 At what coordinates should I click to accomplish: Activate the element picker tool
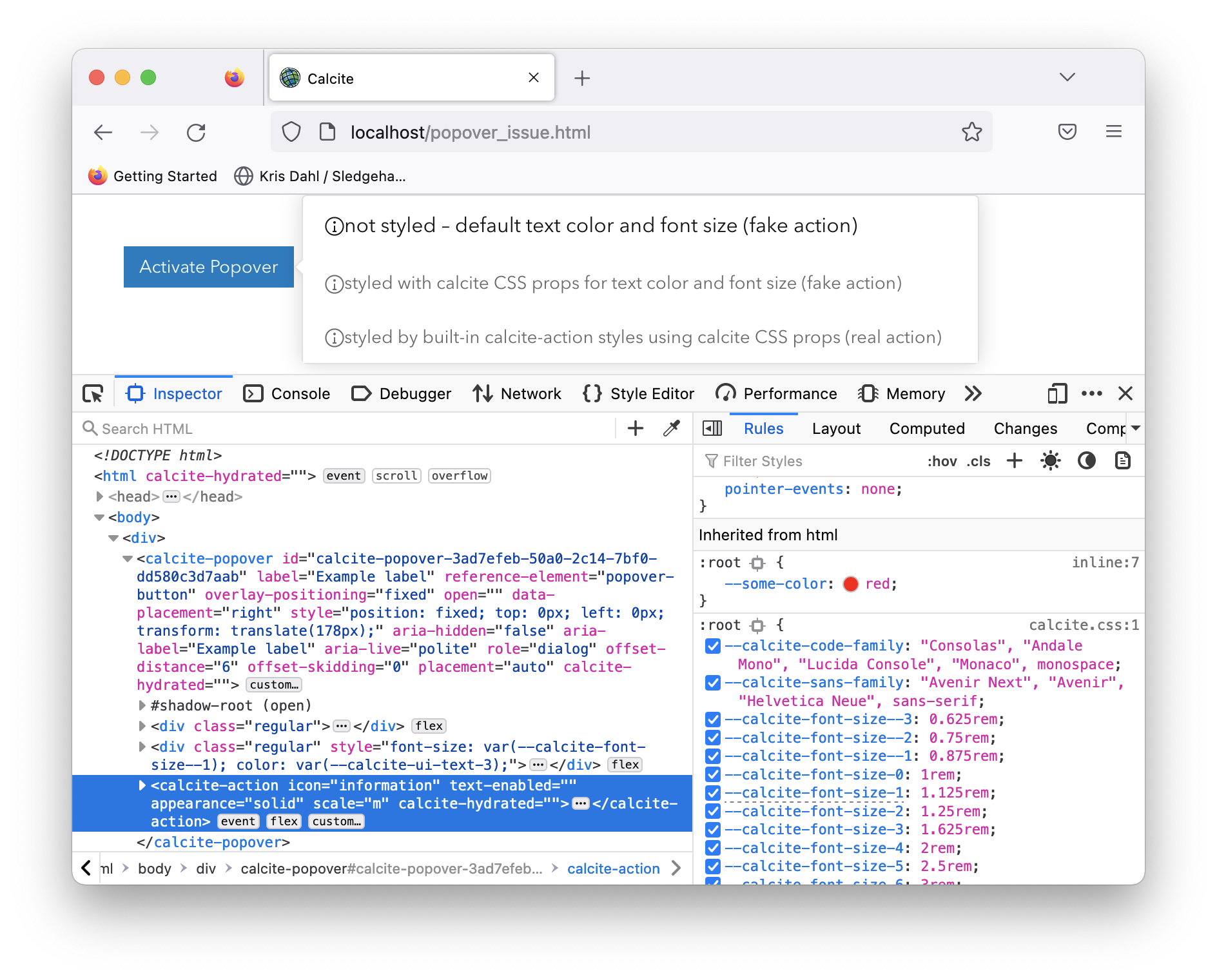[x=92, y=393]
